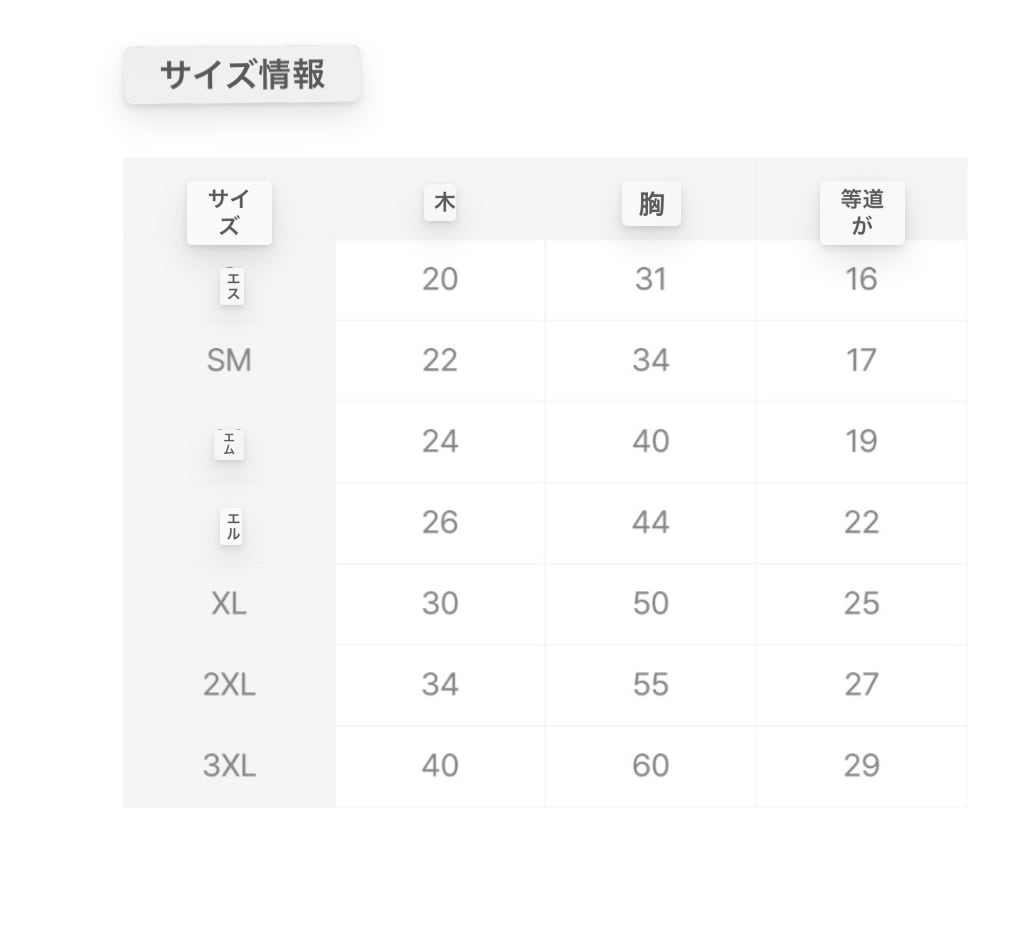Click the XL size row label
Image resolution: width=1011 pixels, height=946 pixels.
[229, 604]
